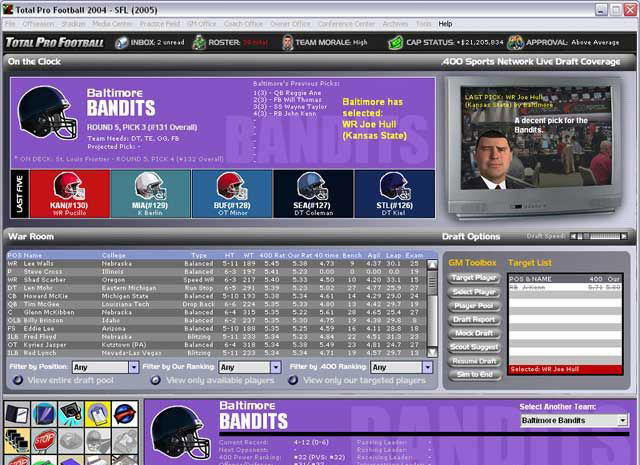Select the MIA #129 helmet icon

[x=149, y=186]
